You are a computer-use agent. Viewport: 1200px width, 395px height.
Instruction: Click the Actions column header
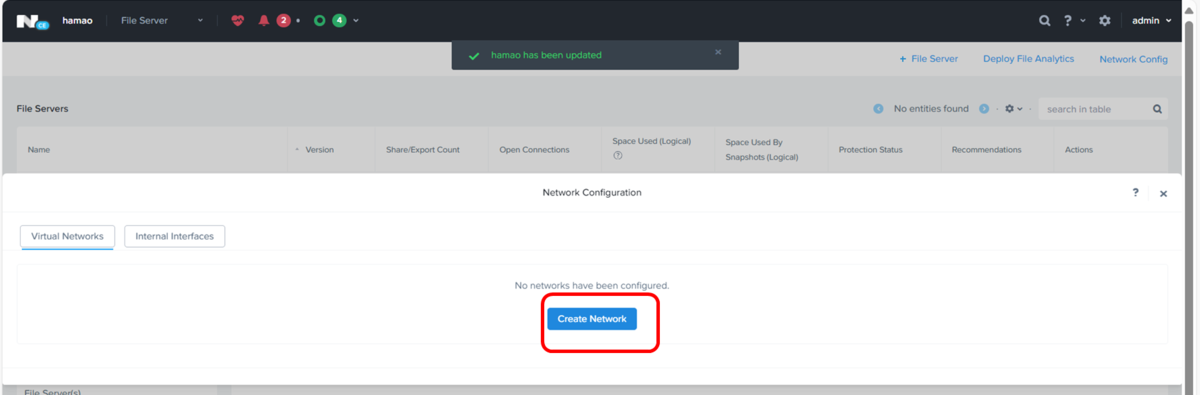coord(1079,150)
